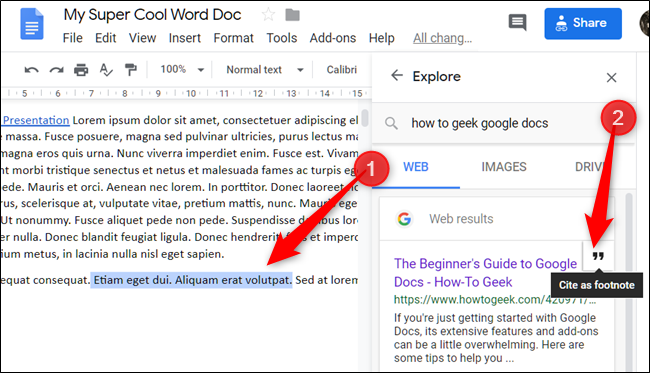Click the blue Share button
Image resolution: width=650 pixels, height=373 pixels.
tap(583, 24)
